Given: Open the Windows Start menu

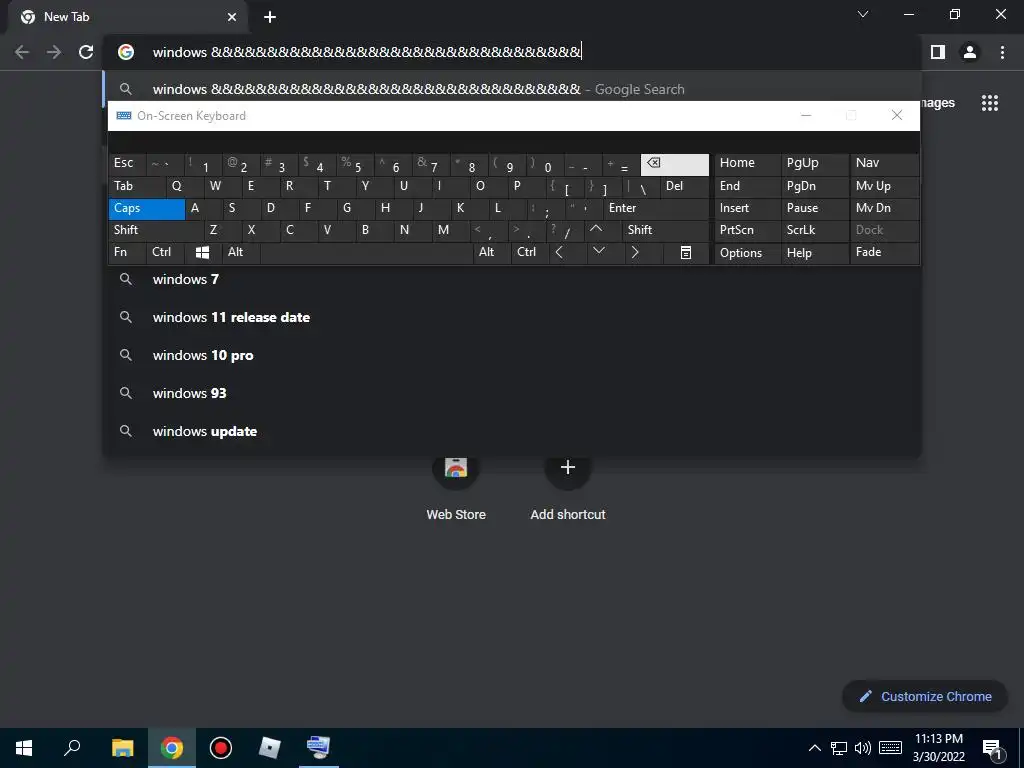Looking at the screenshot, I should pyautogui.click(x=24, y=748).
